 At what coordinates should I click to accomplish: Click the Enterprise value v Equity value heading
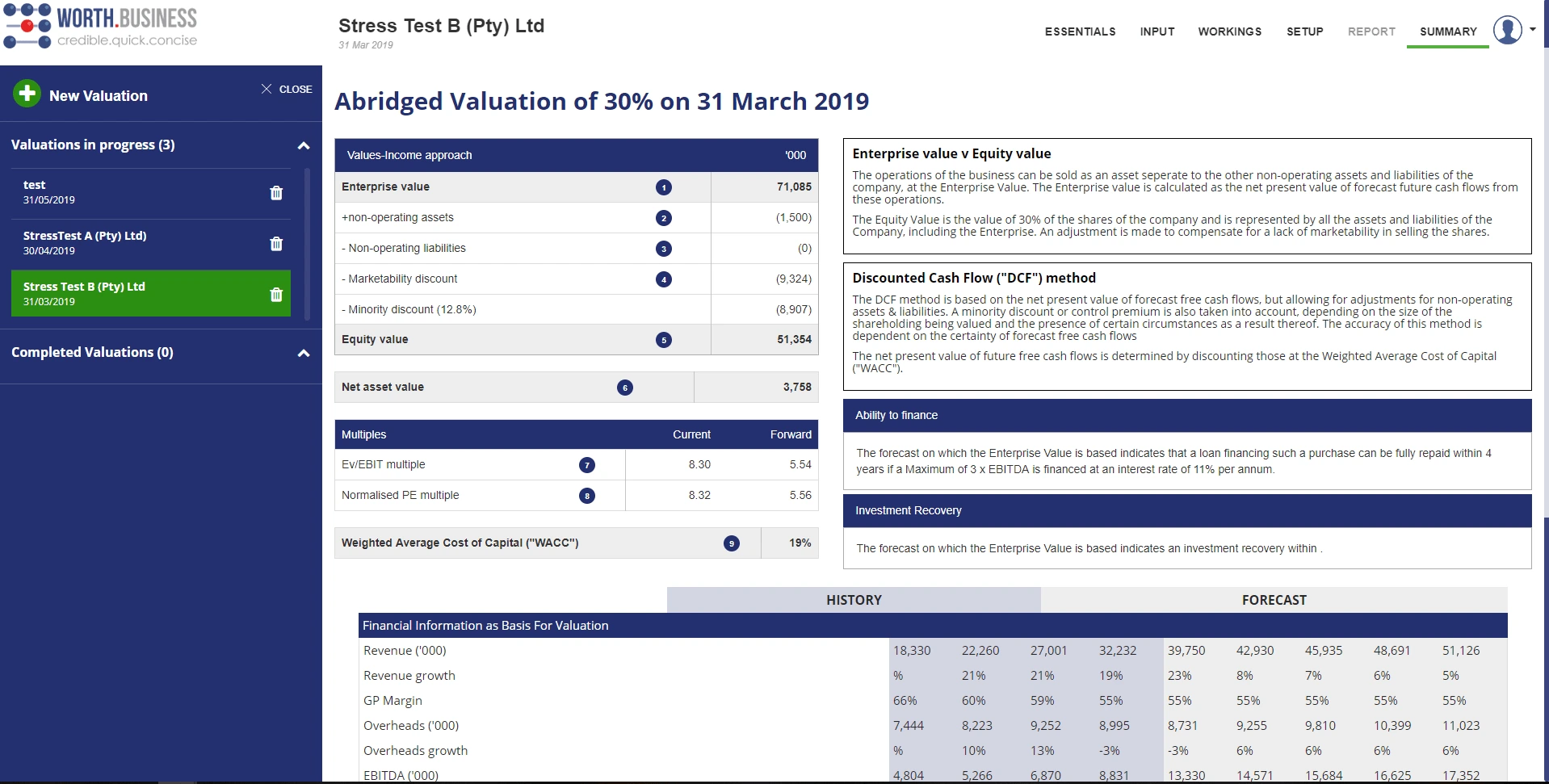click(951, 153)
